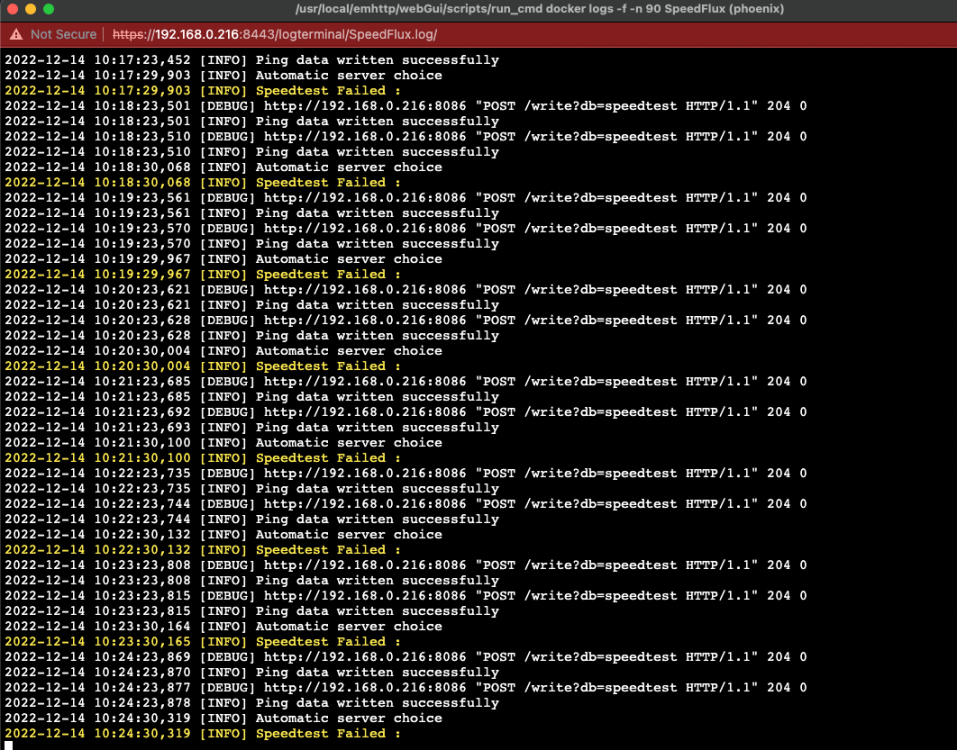This screenshot has height=750, width=957.
Task: Select the 10:24:23,878 INFO Ping data line
Action: click(x=252, y=702)
